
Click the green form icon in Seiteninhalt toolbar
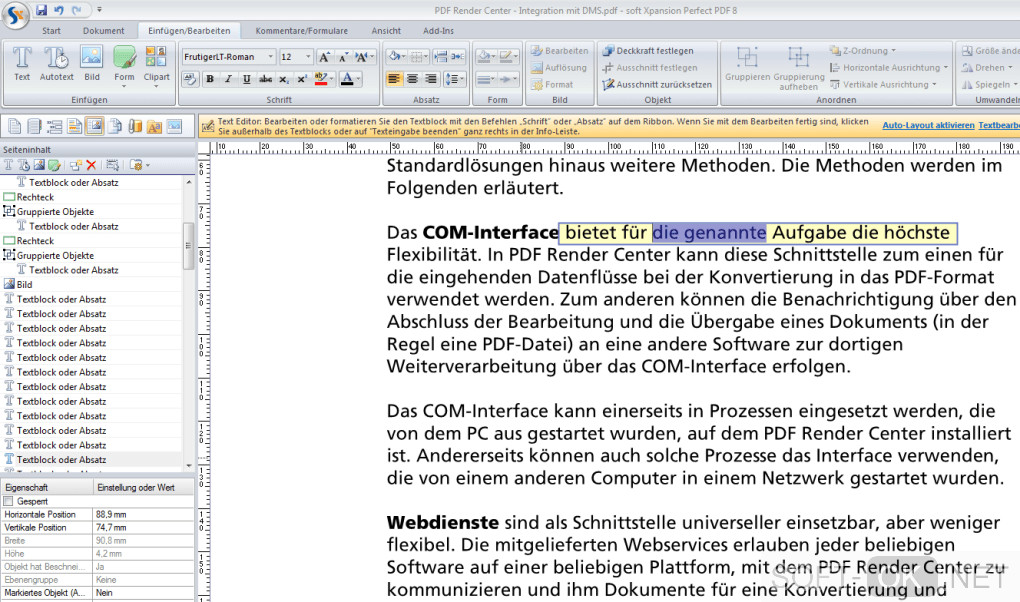pyautogui.click(x=55, y=165)
